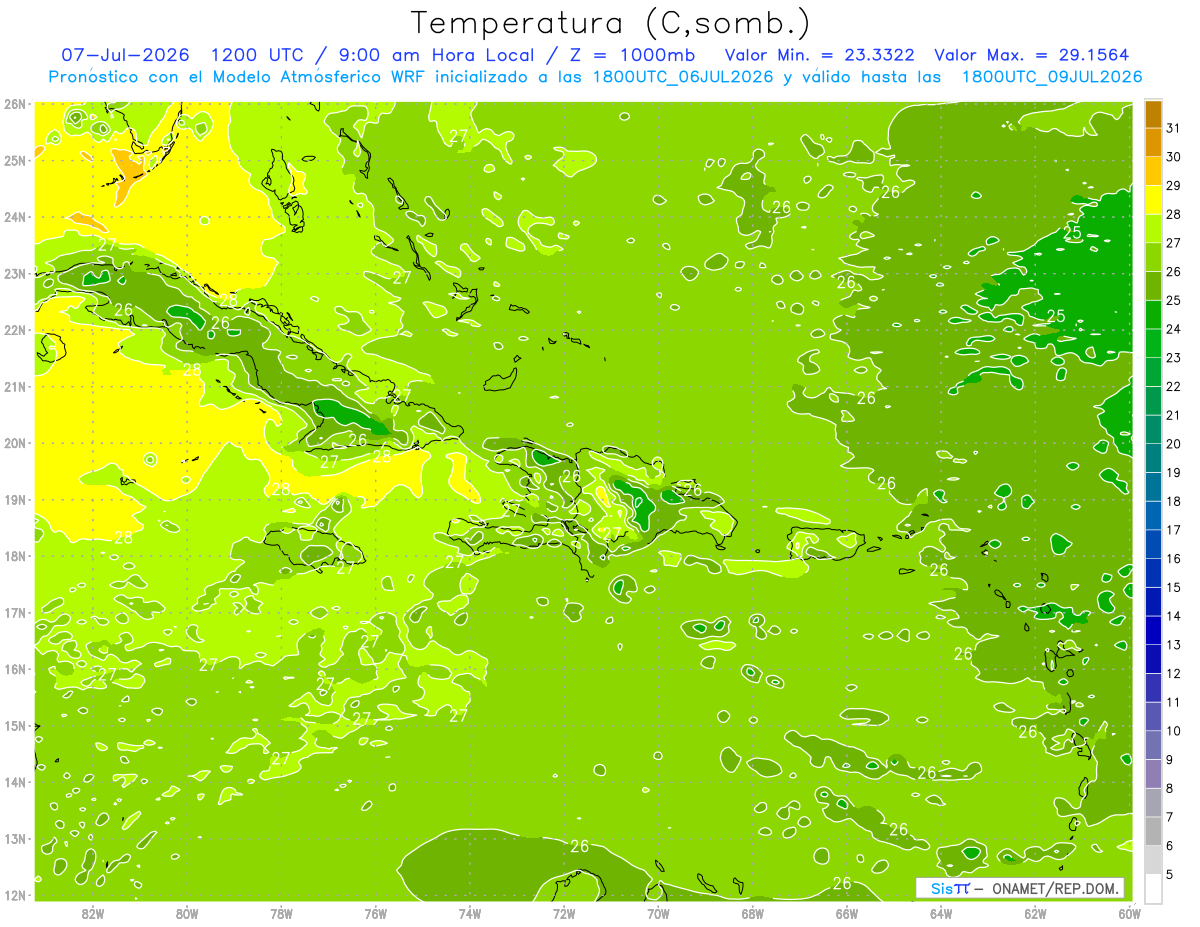Screen dimensions: 1200x927
Task: Click the 20N latitude axis label
Action: 15,443
